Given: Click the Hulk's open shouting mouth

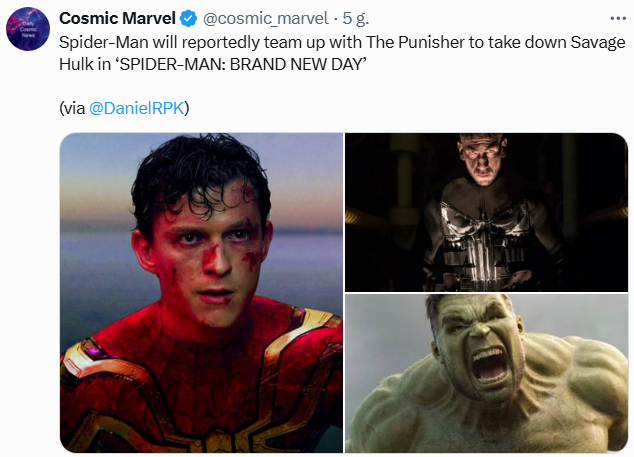Looking at the screenshot, I should (490, 365).
